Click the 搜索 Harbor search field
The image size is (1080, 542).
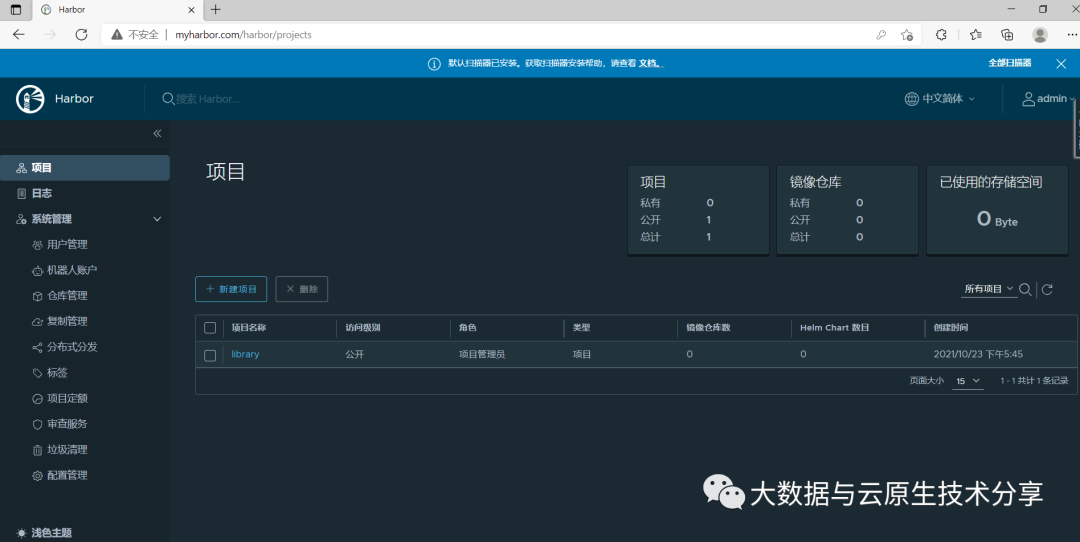tap(208, 99)
